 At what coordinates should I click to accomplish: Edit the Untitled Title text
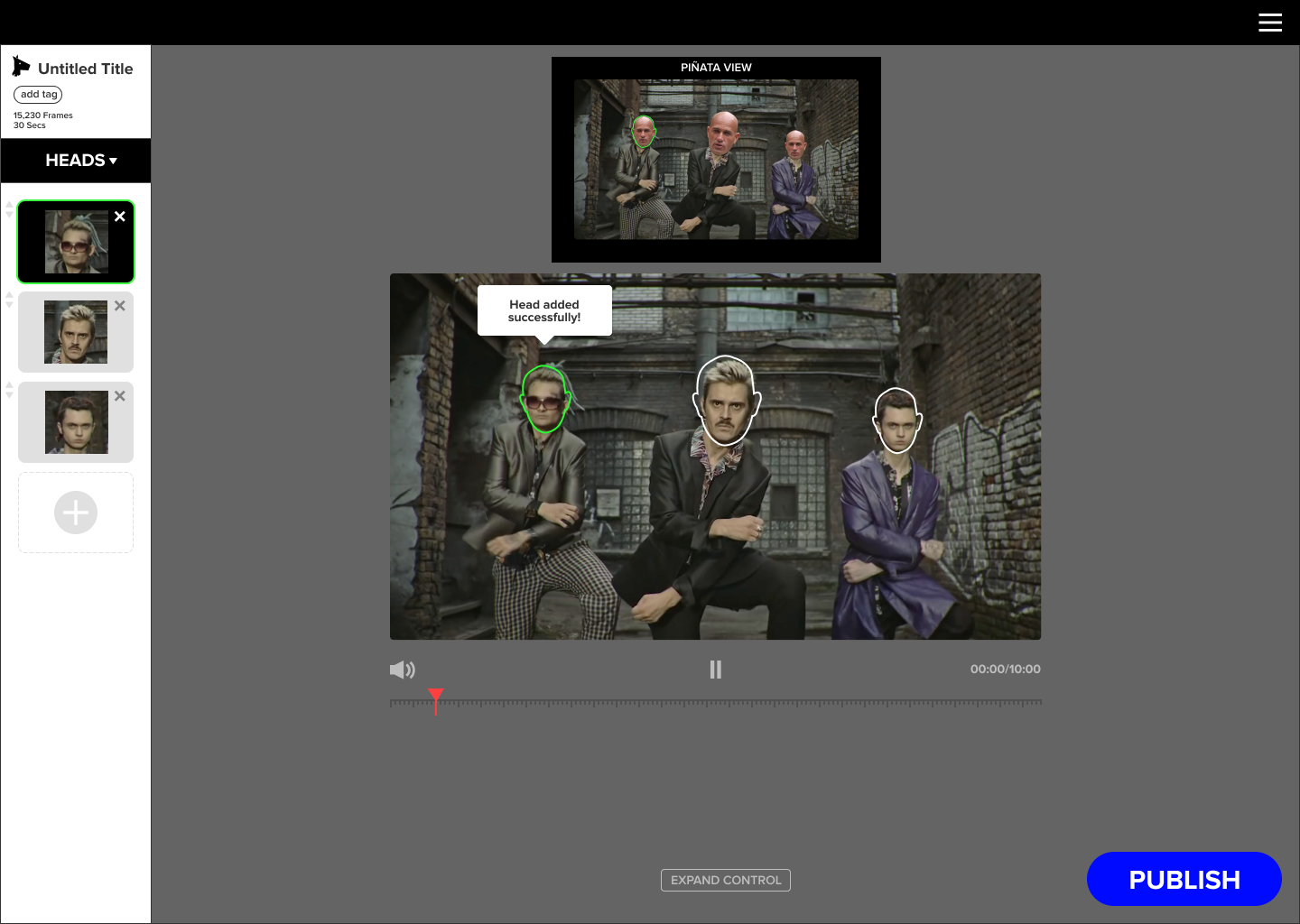tap(86, 69)
